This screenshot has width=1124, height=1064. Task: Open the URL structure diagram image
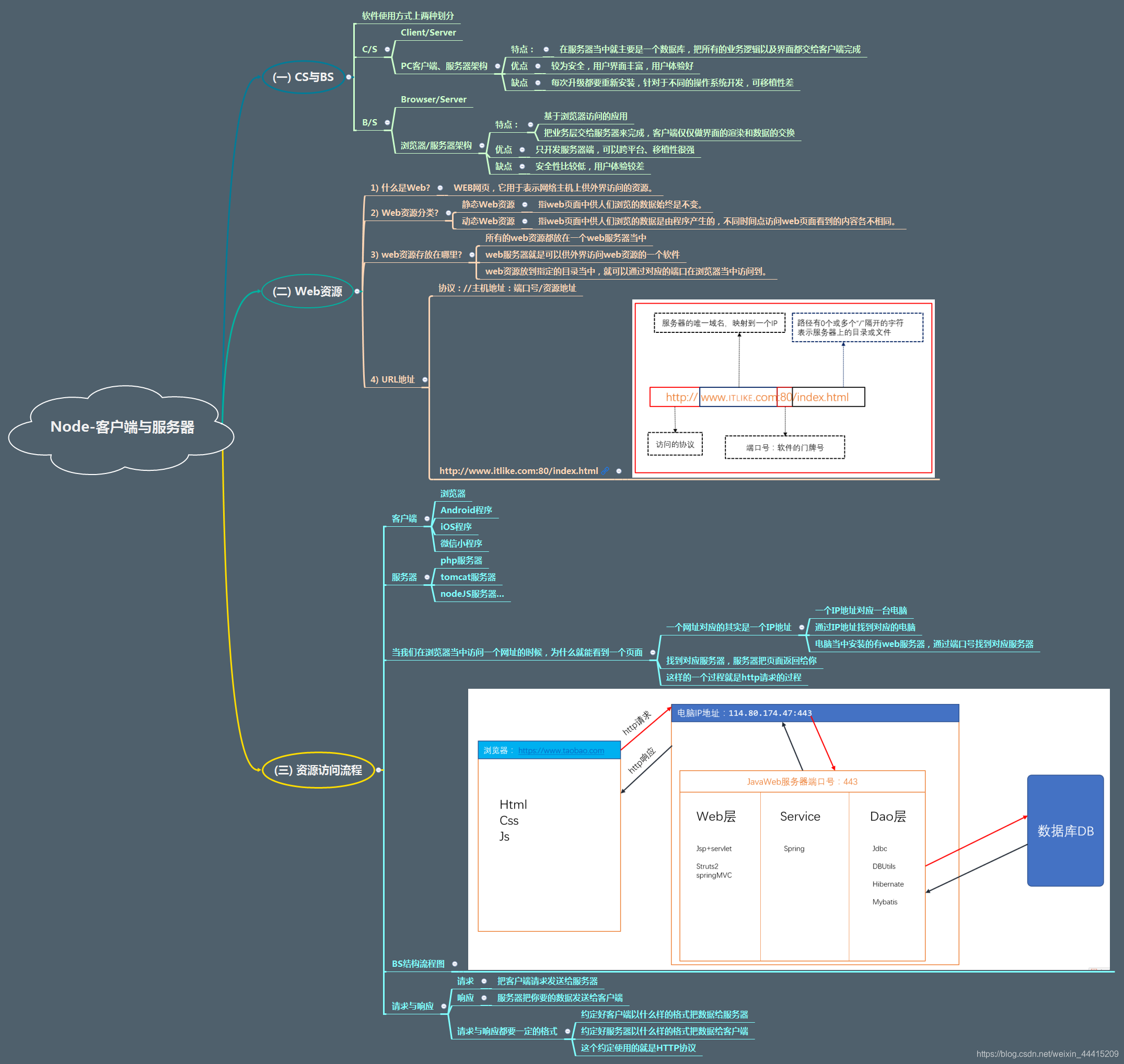tap(783, 388)
